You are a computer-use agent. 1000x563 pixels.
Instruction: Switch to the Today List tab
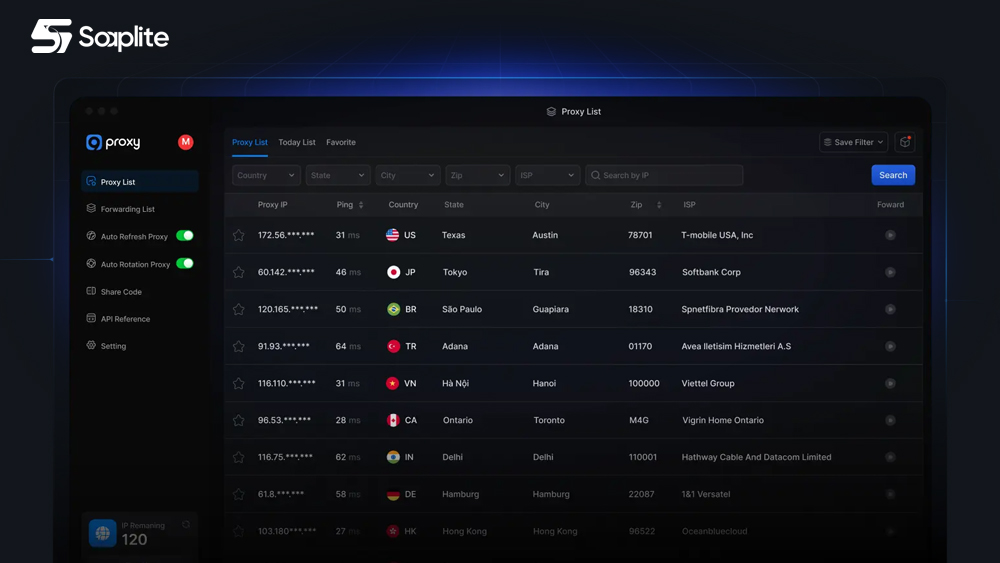[x=297, y=142]
